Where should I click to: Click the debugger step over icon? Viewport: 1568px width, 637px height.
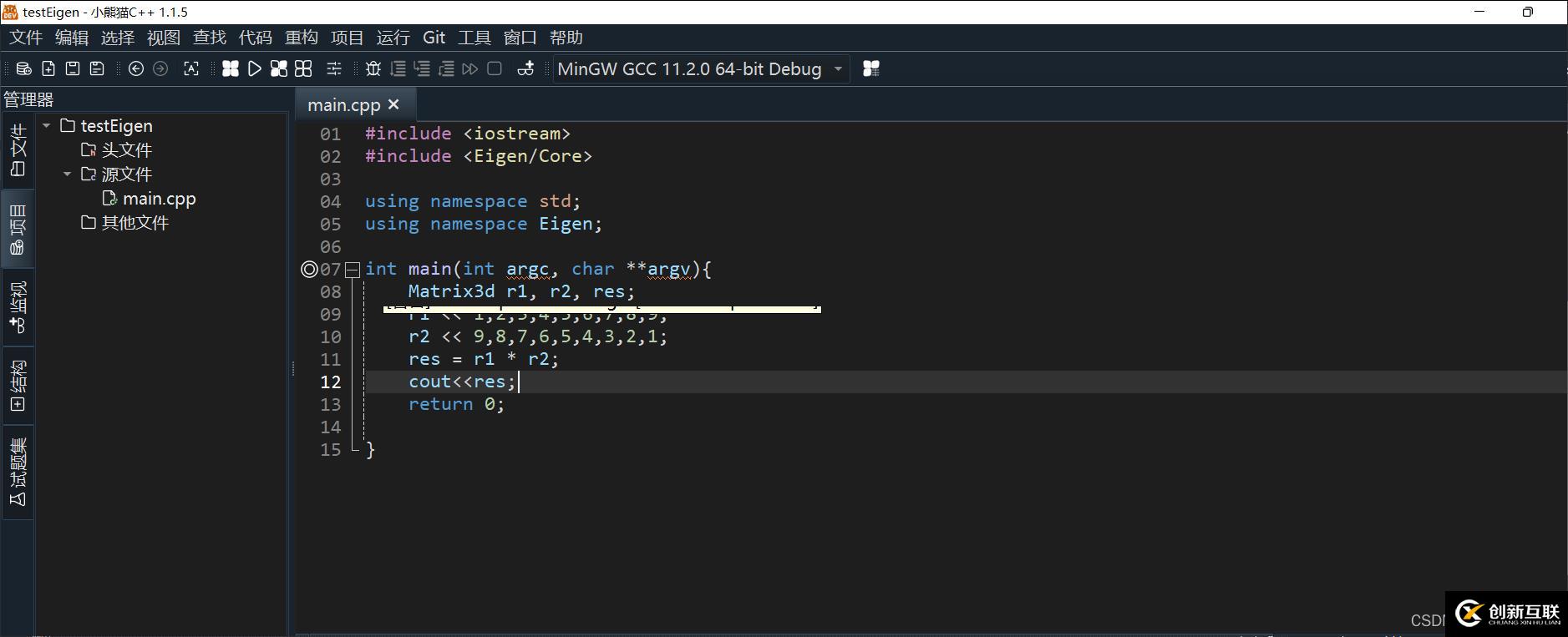(x=398, y=69)
